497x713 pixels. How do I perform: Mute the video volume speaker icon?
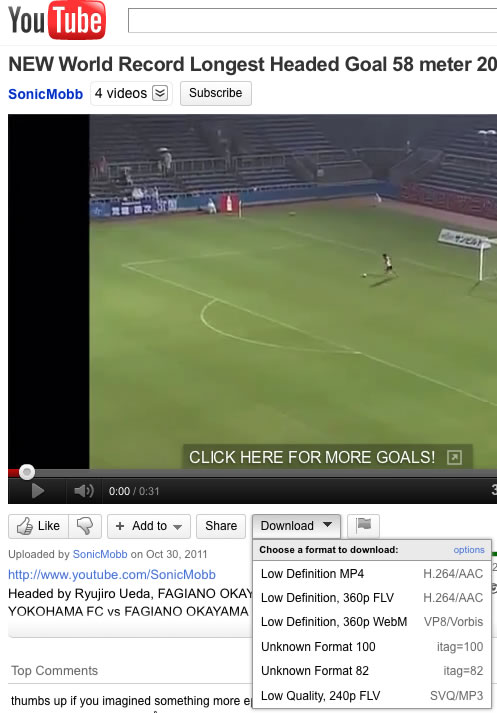(84, 491)
